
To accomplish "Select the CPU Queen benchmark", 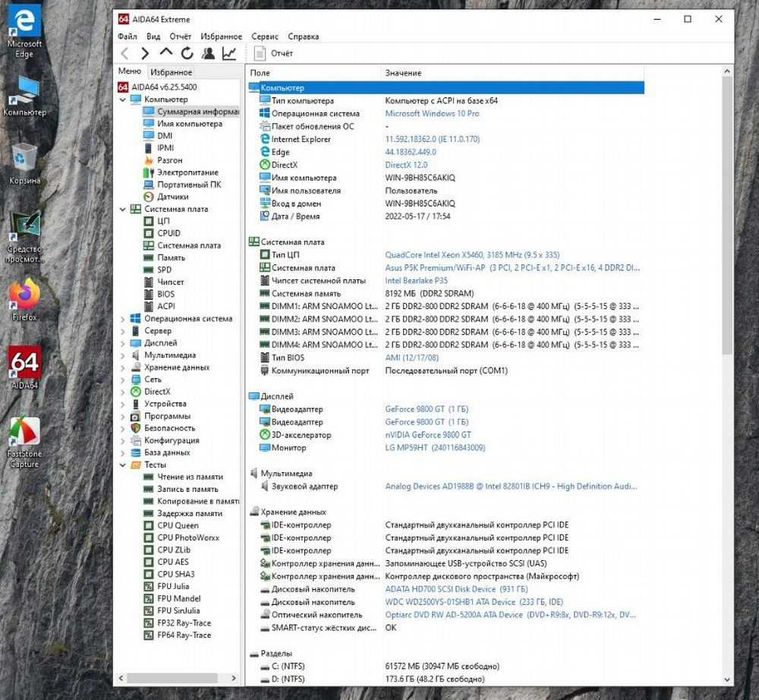I will [x=178, y=526].
